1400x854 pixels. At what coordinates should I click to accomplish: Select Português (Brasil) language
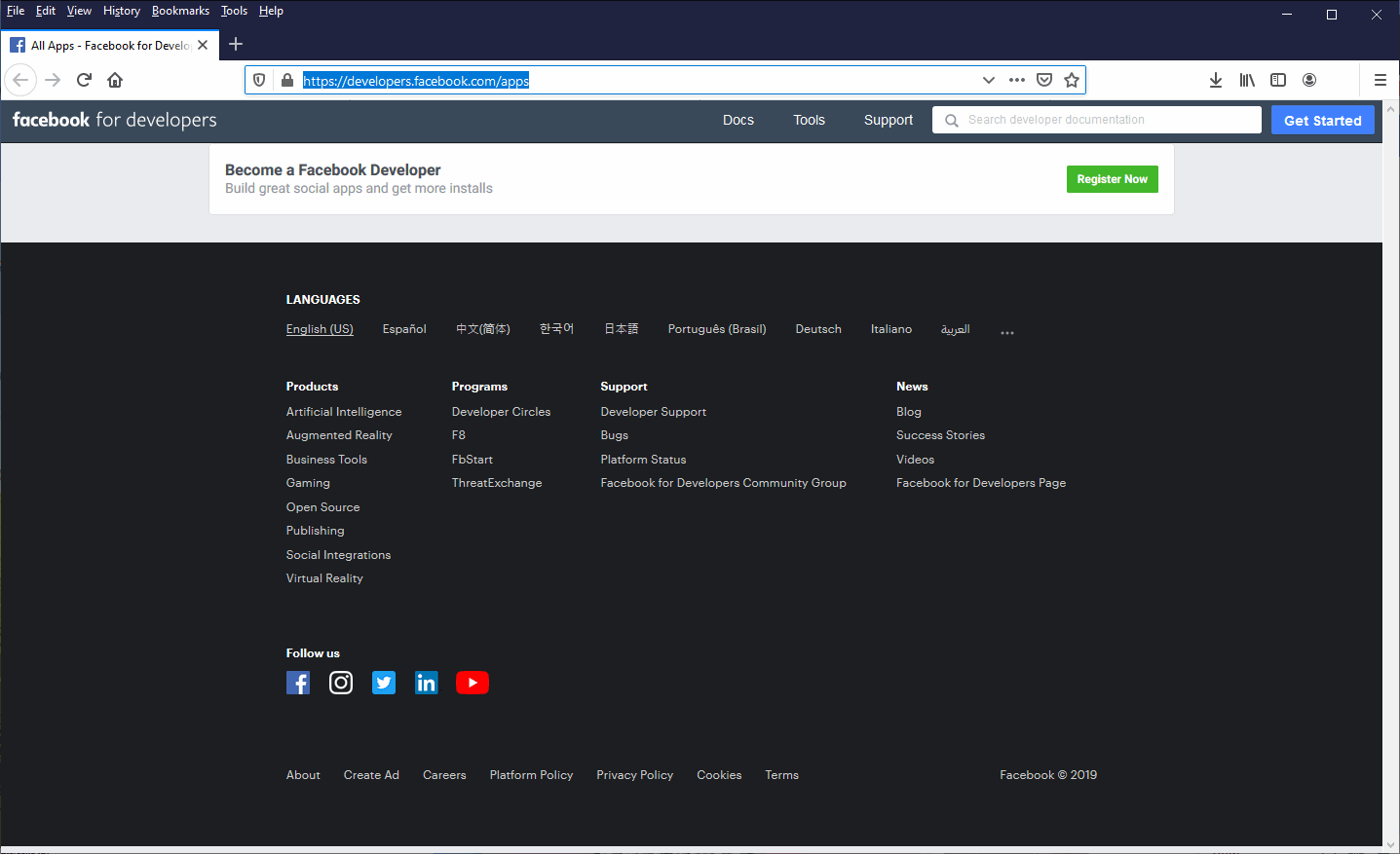tap(717, 329)
